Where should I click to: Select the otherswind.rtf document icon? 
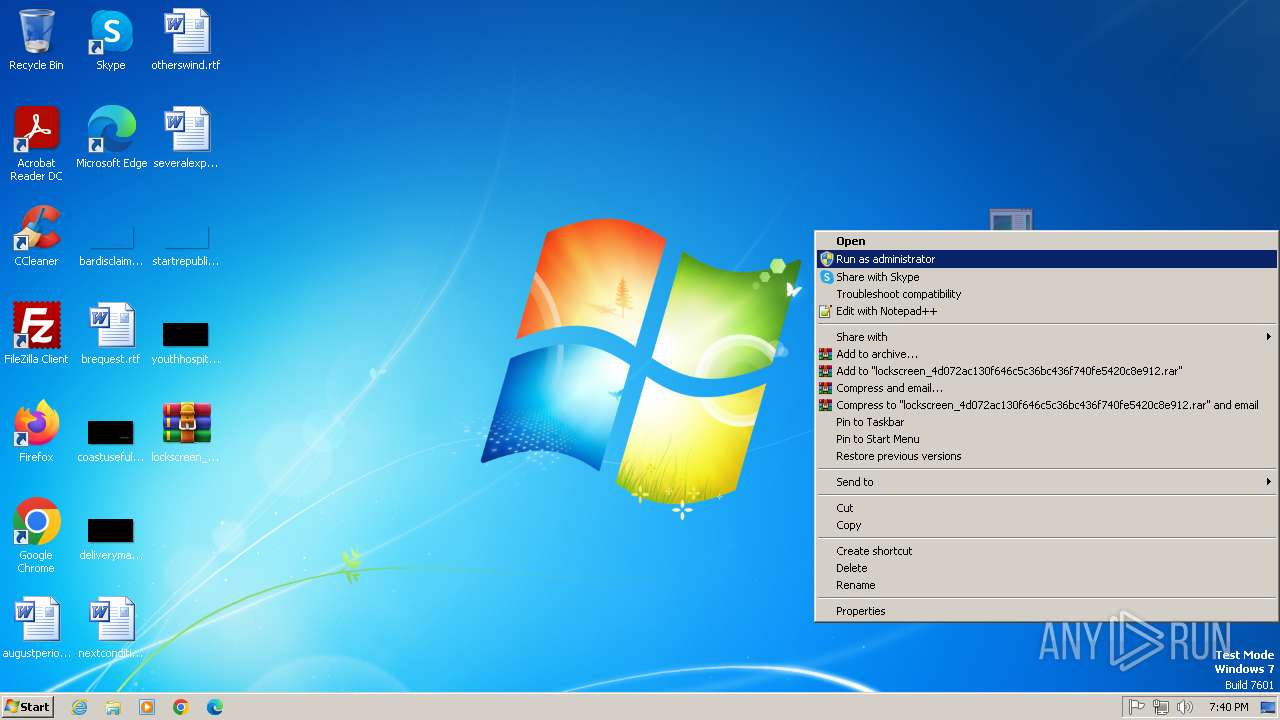click(186, 40)
